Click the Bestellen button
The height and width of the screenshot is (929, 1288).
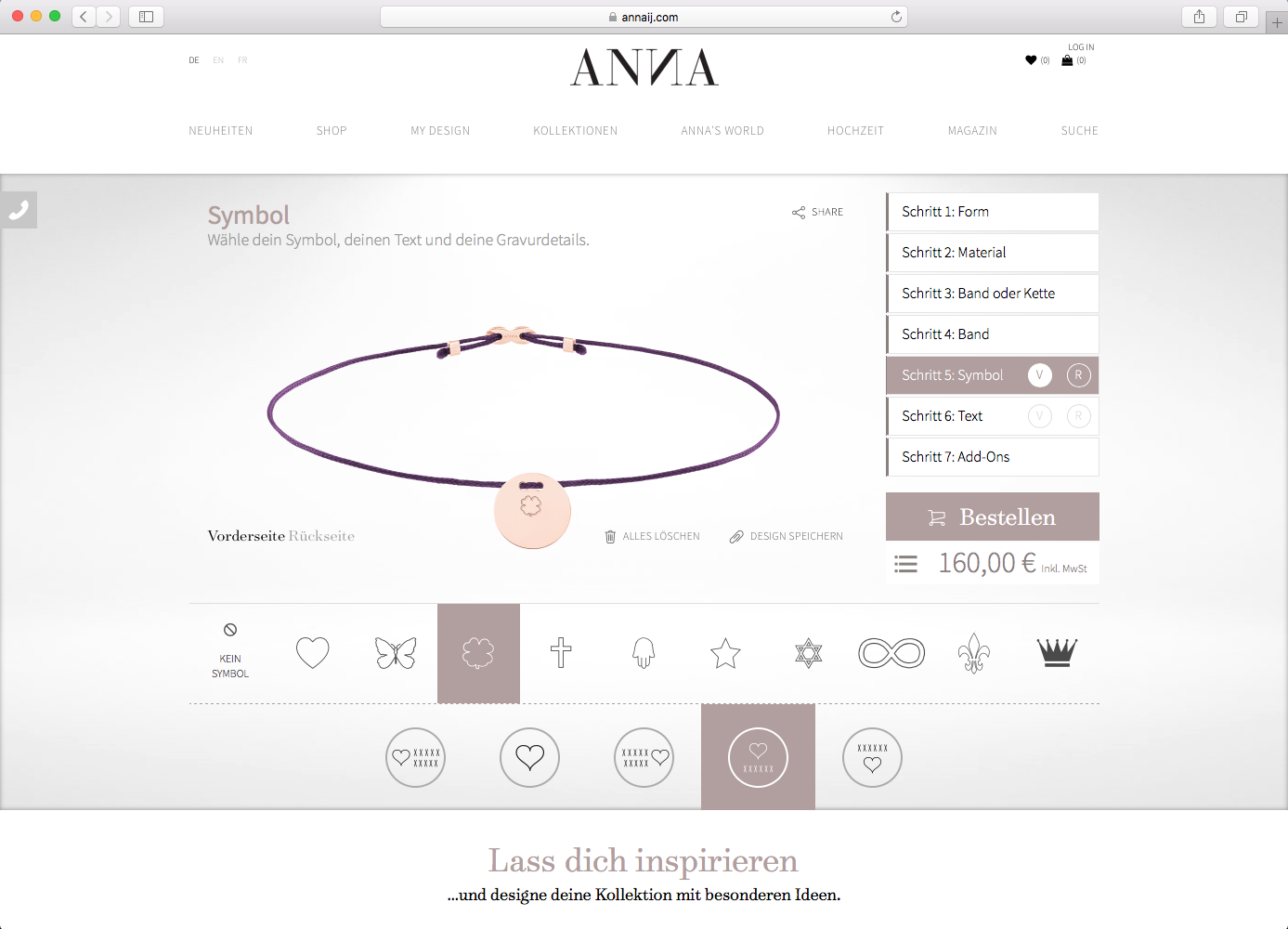point(993,517)
